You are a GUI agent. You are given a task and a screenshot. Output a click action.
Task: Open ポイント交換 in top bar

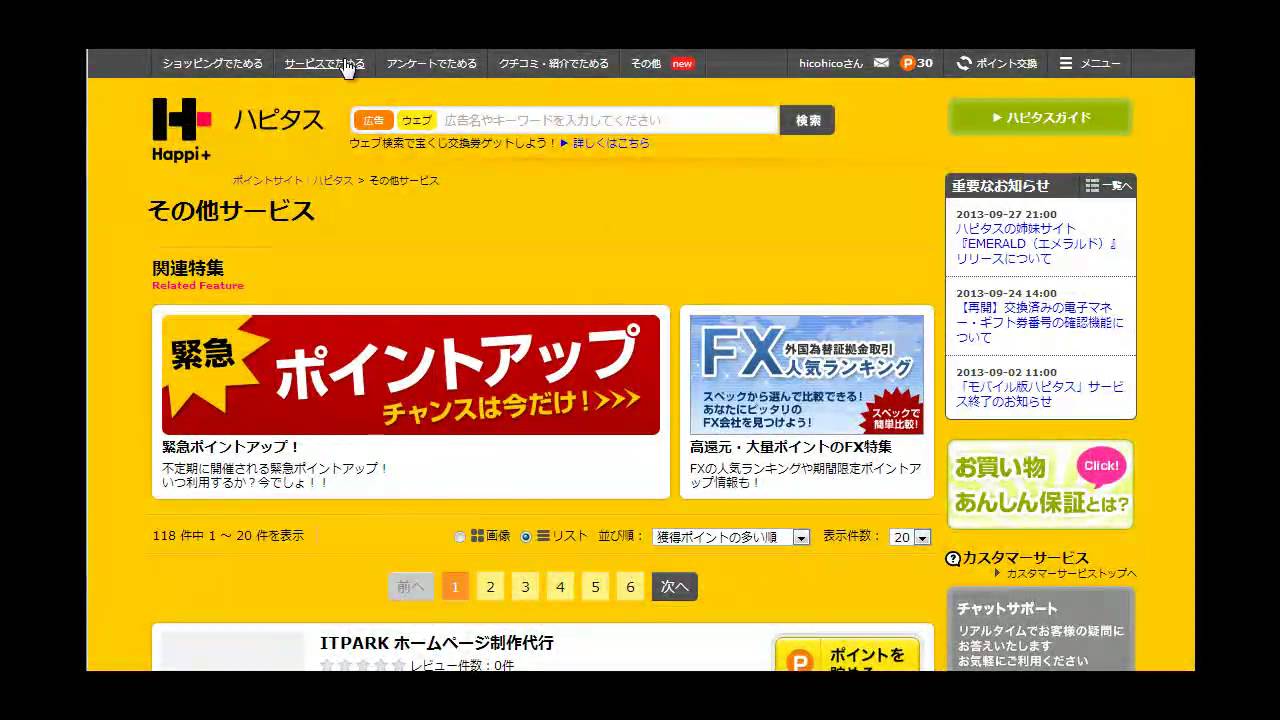(997, 63)
